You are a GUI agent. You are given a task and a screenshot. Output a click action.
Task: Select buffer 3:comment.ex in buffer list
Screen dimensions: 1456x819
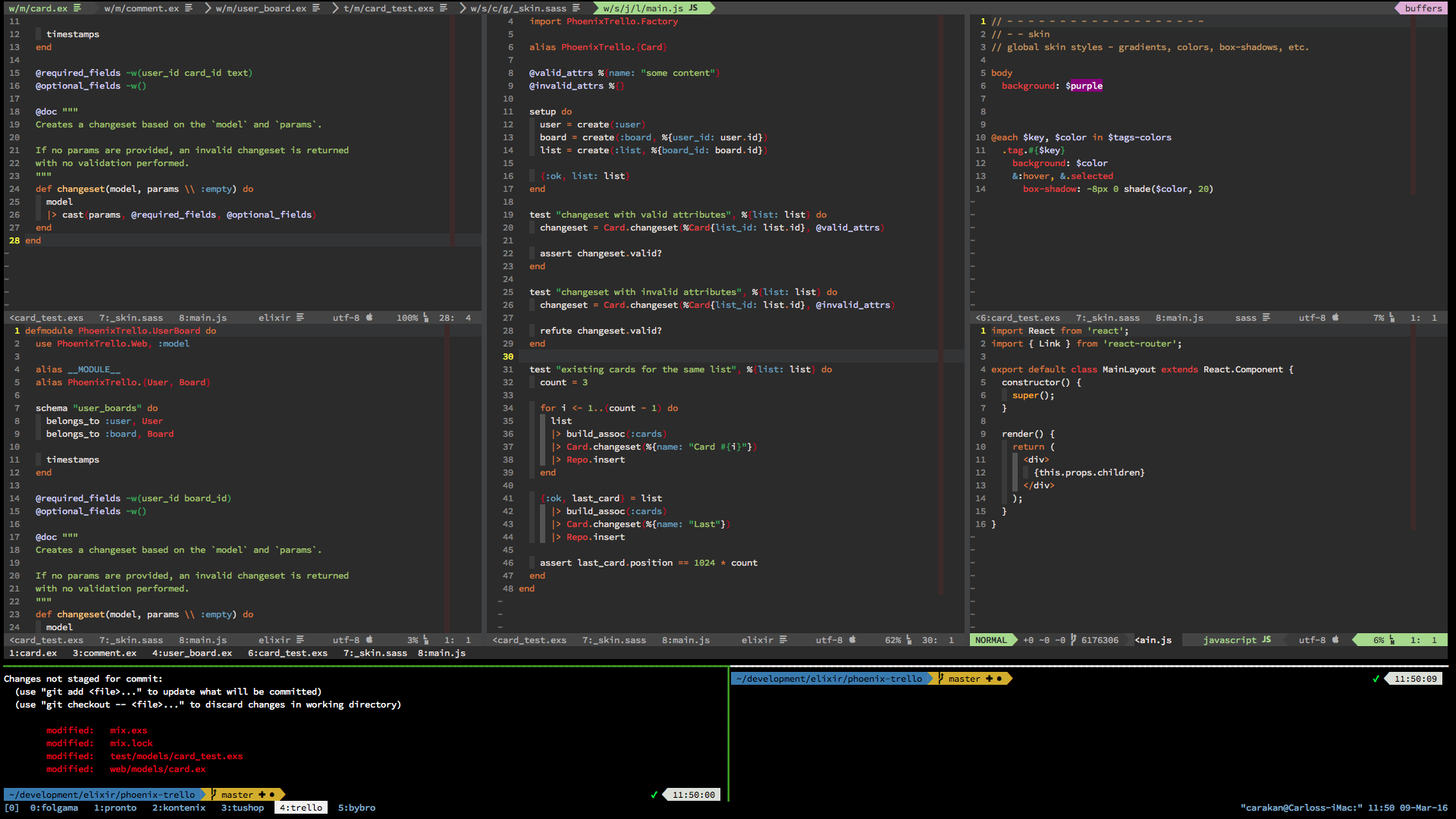pyautogui.click(x=105, y=653)
